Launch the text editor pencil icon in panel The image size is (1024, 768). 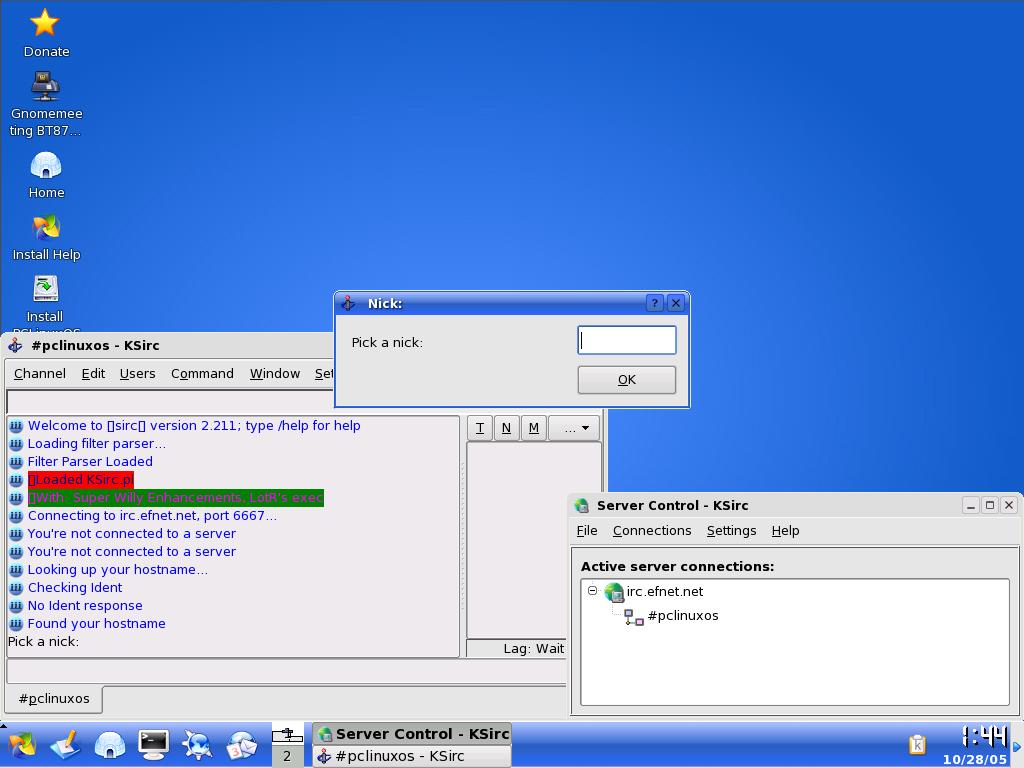66,745
